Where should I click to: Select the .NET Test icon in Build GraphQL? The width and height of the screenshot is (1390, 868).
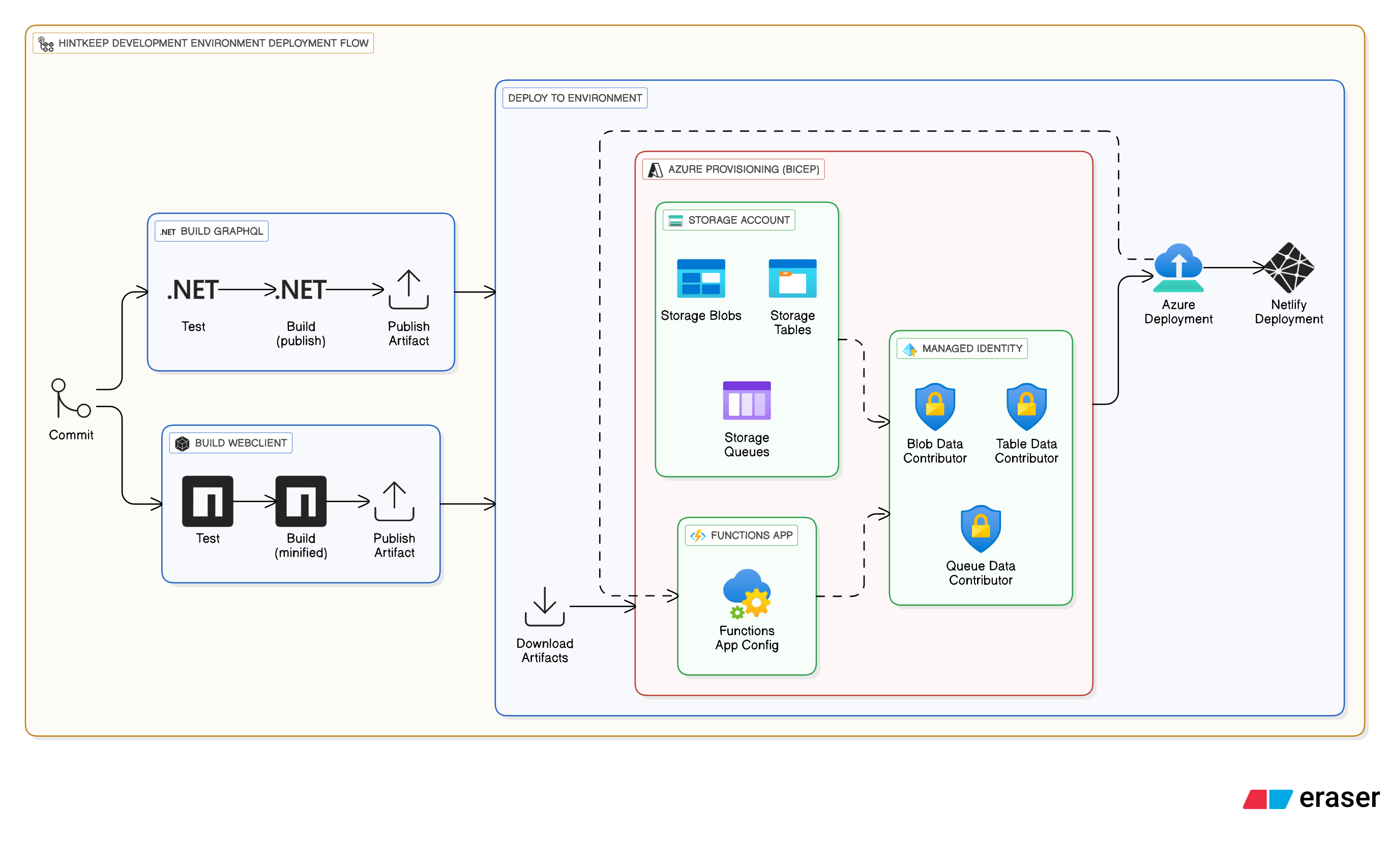[193, 290]
